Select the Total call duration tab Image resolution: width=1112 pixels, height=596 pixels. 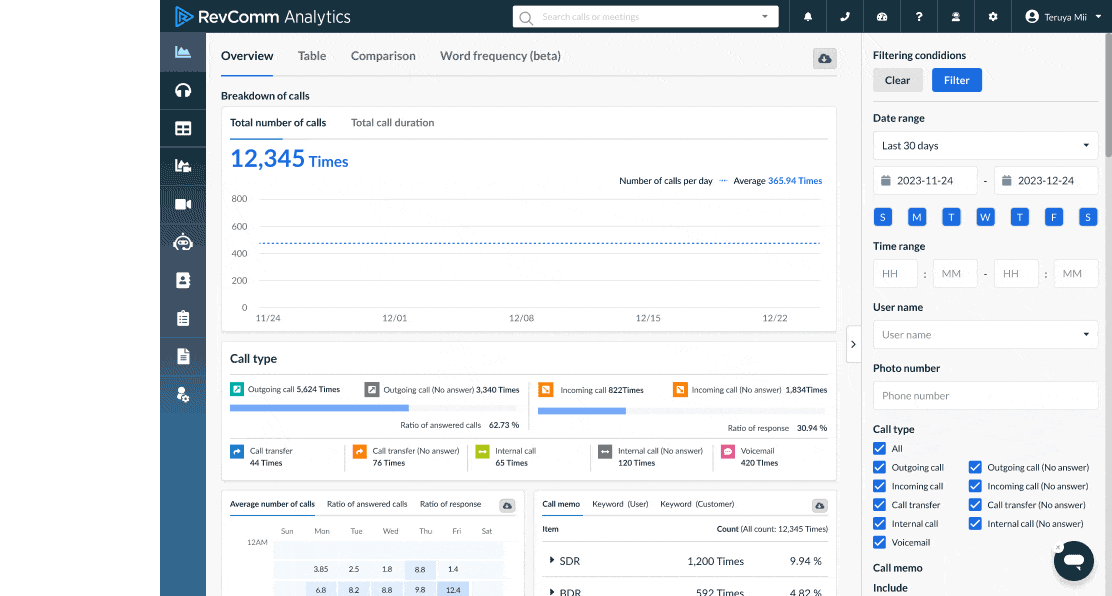click(x=392, y=123)
